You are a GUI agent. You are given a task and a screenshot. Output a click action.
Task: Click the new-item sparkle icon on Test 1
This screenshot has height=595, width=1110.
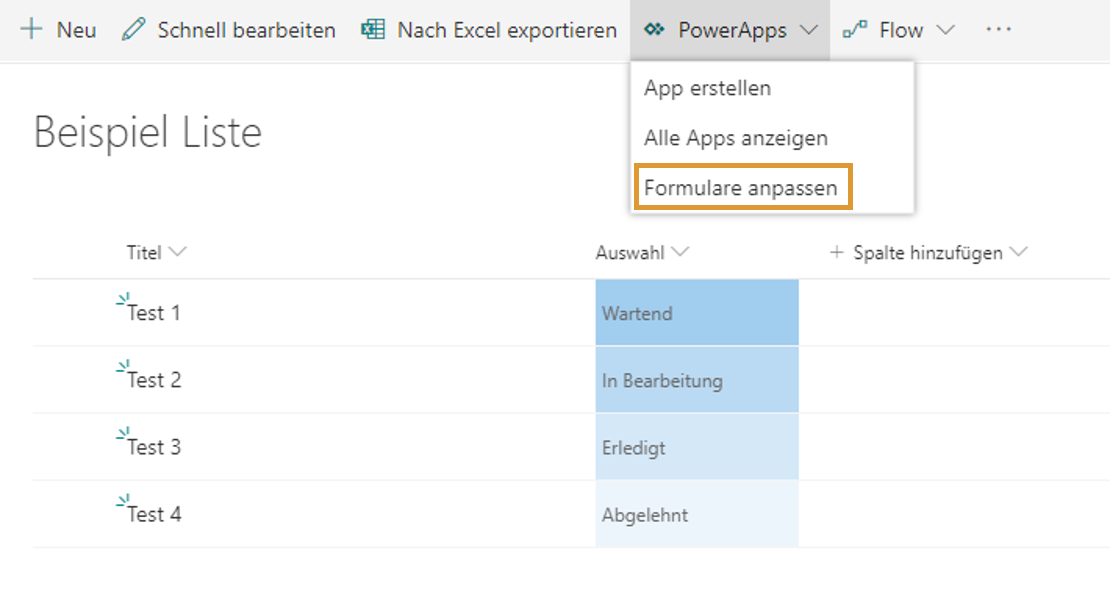pos(122,299)
